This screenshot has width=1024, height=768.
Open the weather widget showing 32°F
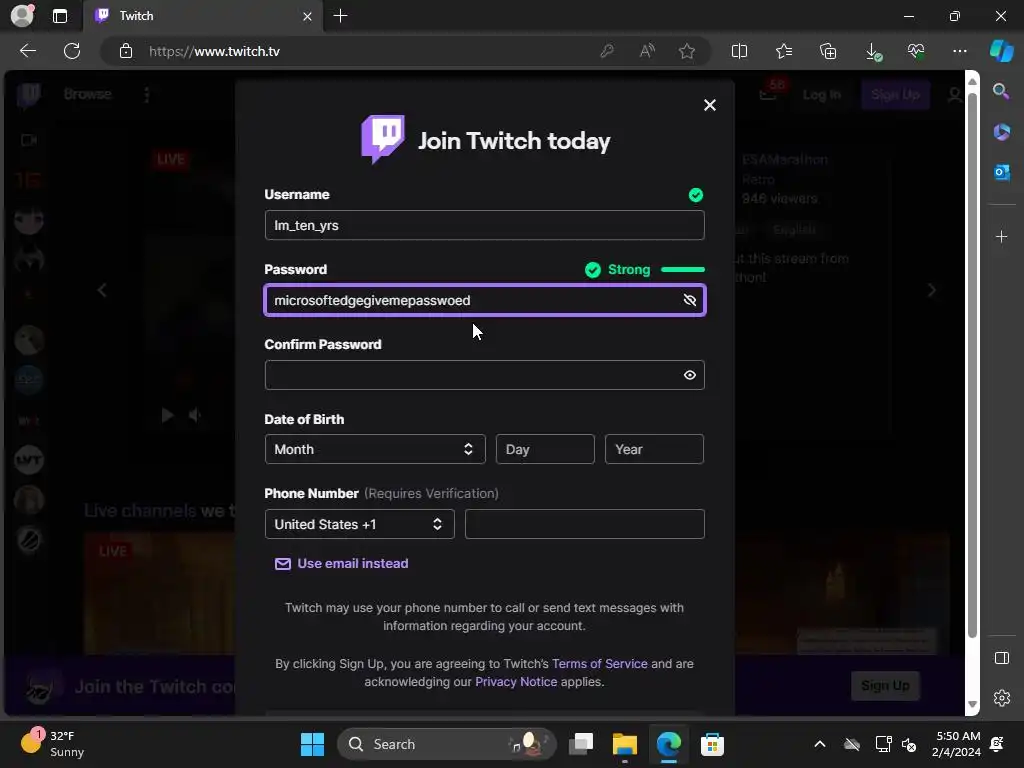[x=54, y=744]
